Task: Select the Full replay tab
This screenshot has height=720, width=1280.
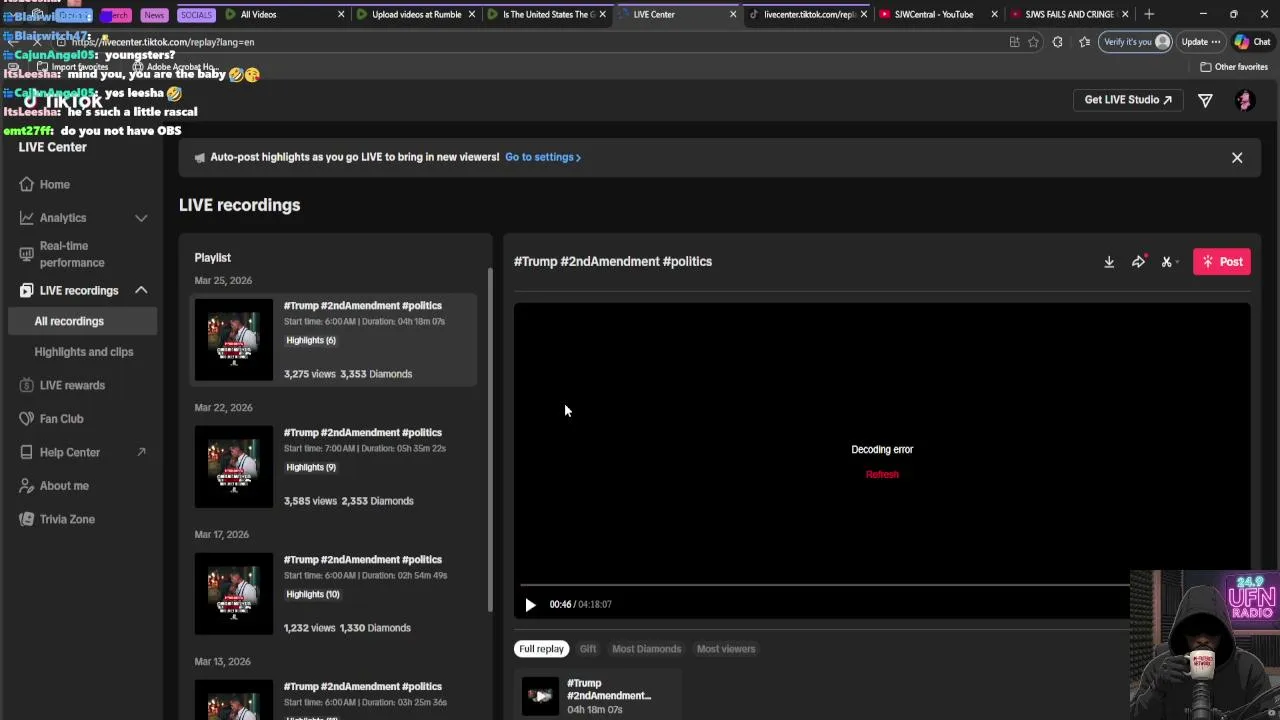Action: tap(541, 649)
